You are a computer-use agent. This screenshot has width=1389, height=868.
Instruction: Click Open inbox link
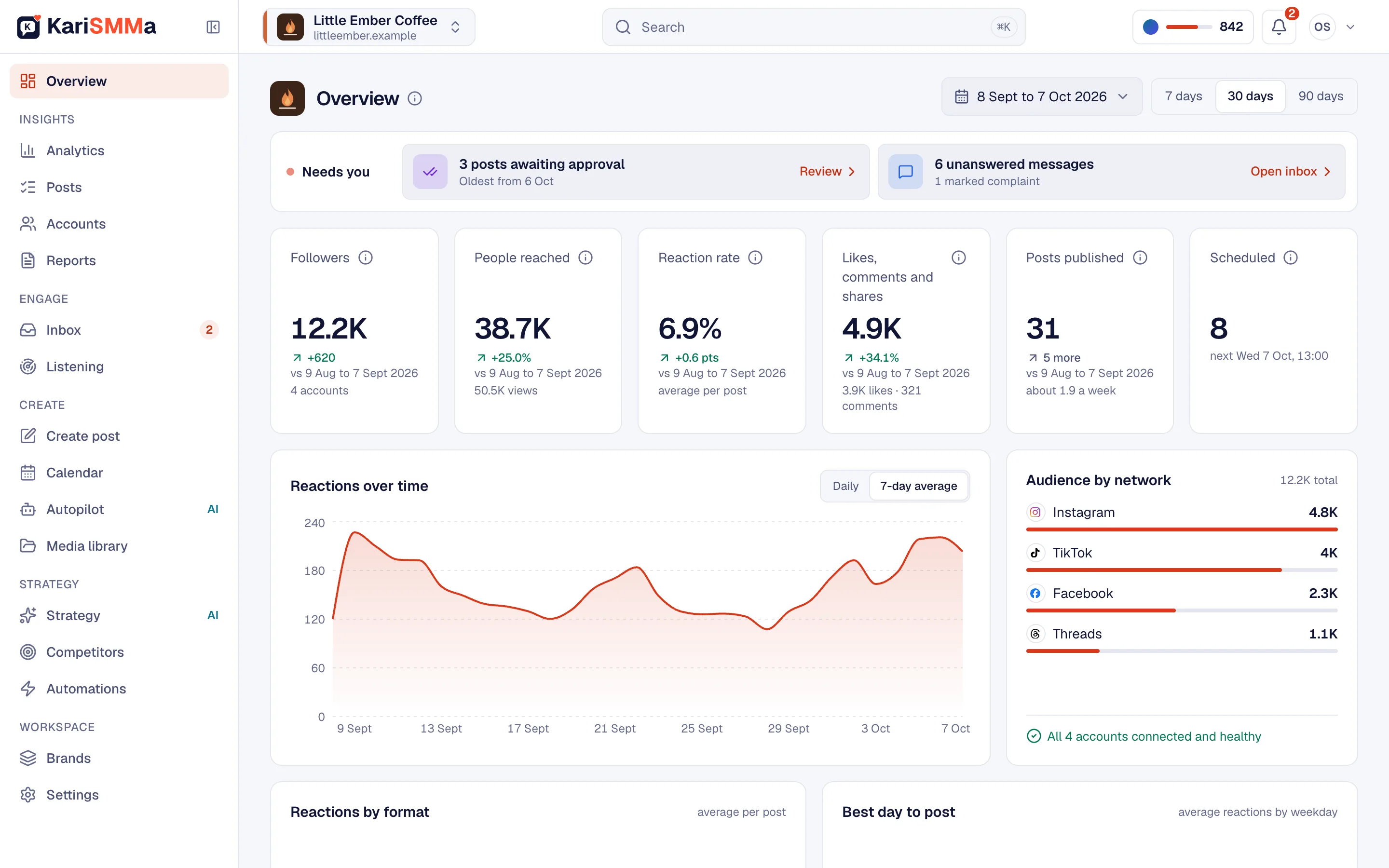tap(1290, 172)
